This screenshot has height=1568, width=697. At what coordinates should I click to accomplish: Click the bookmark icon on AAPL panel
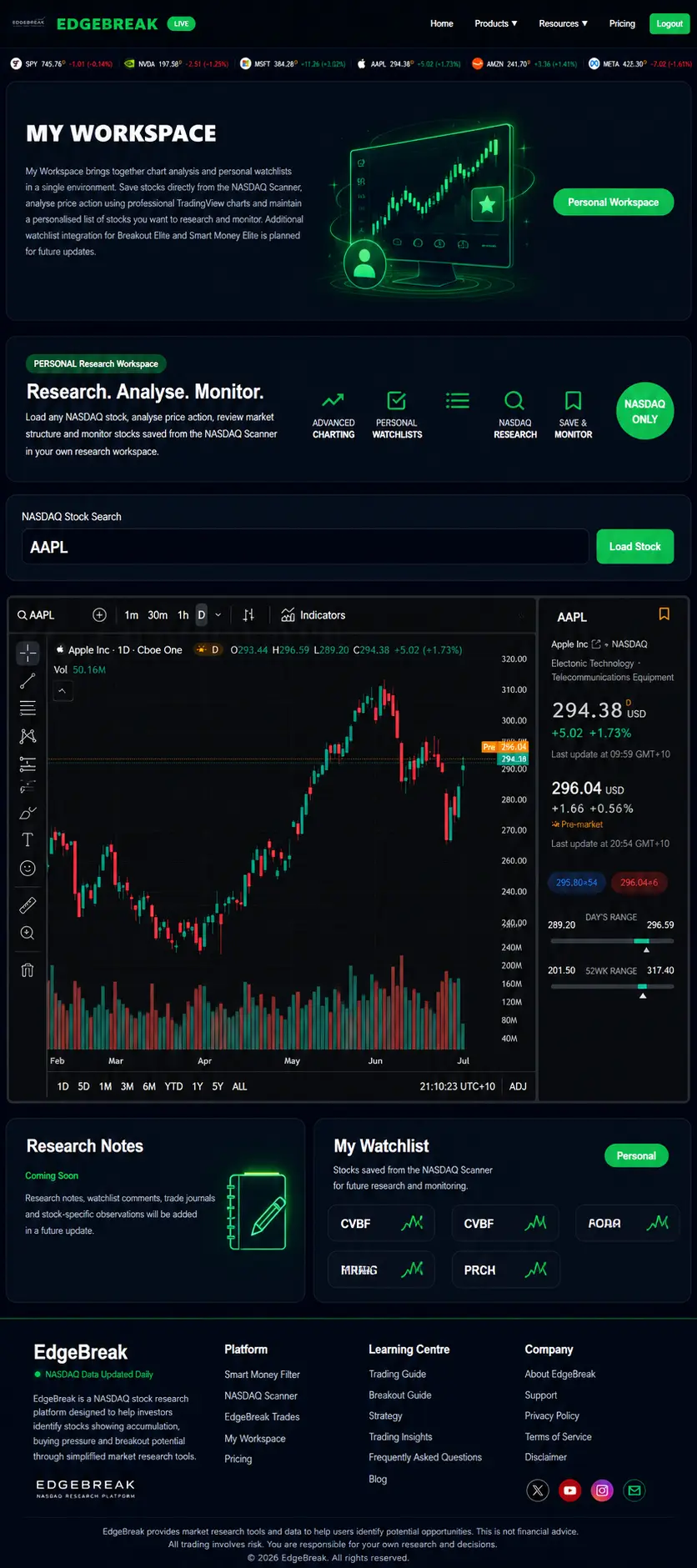click(x=664, y=614)
